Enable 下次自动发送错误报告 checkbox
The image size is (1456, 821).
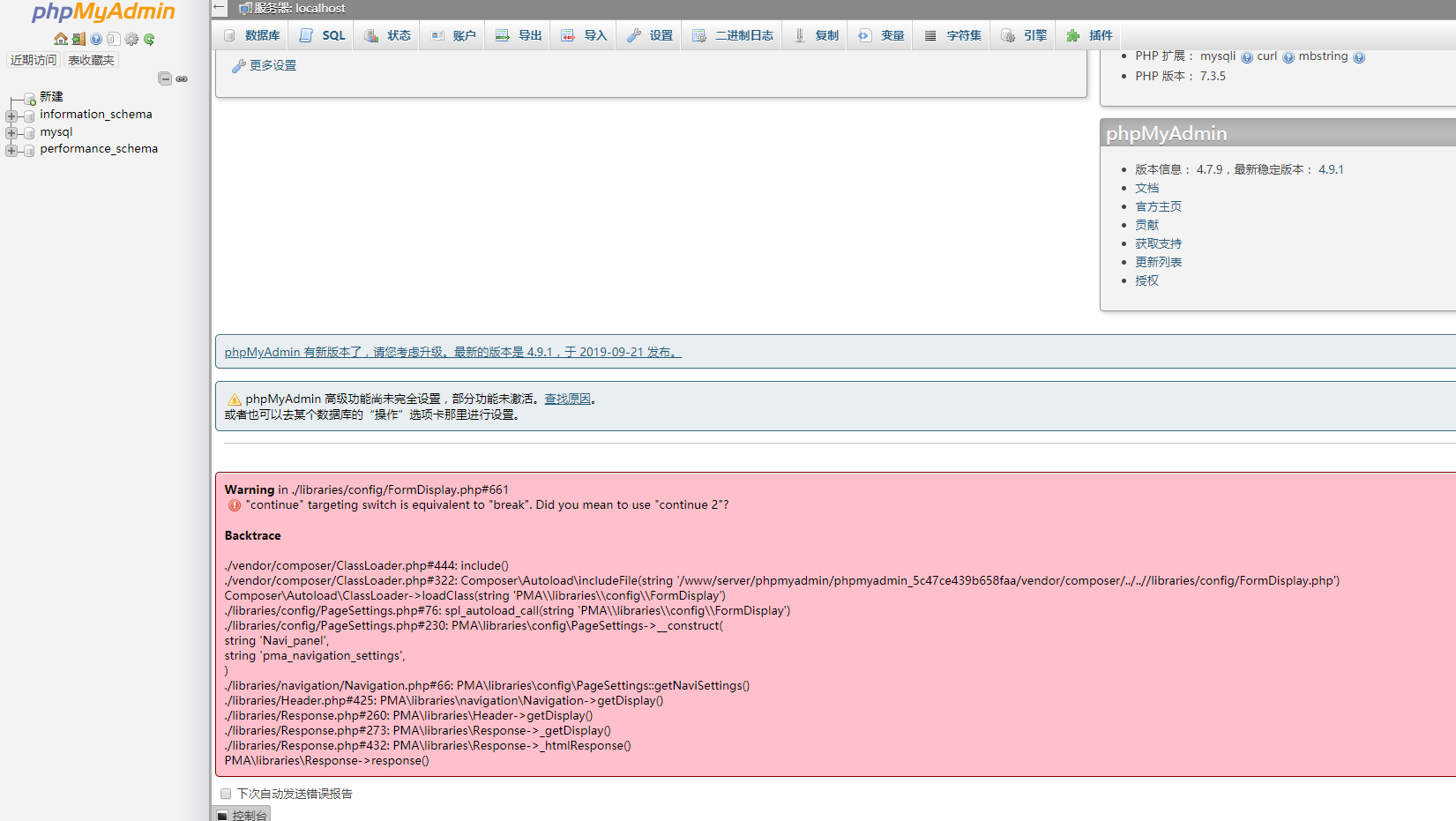point(226,795)
